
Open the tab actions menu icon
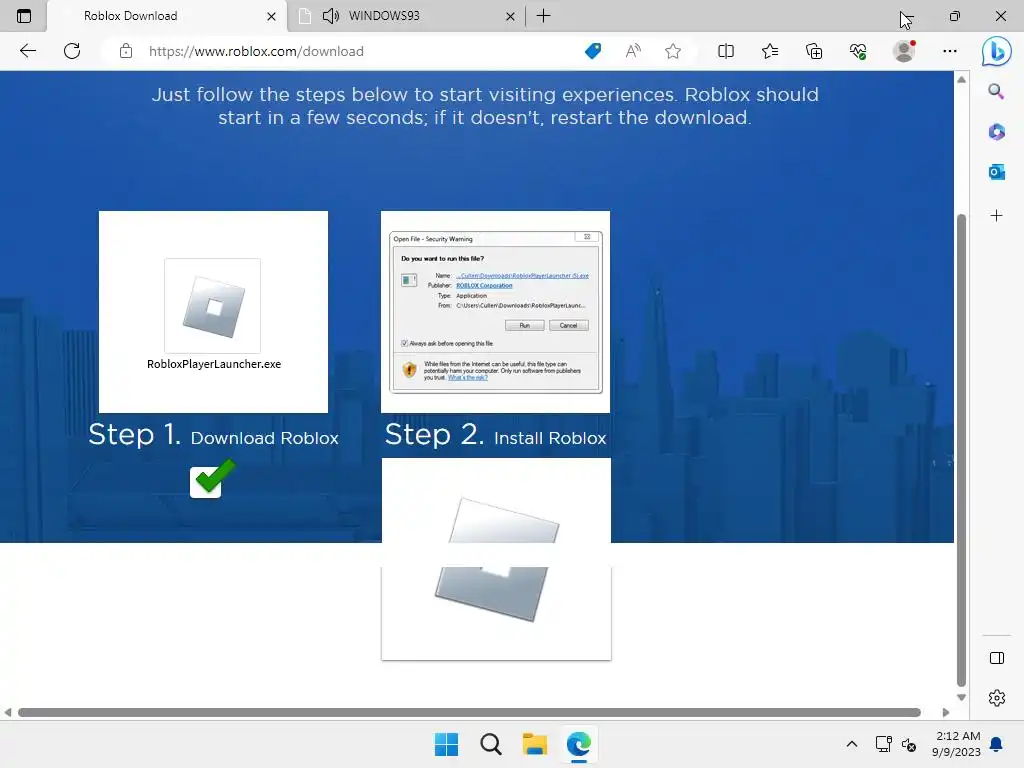tap(24, 16)
